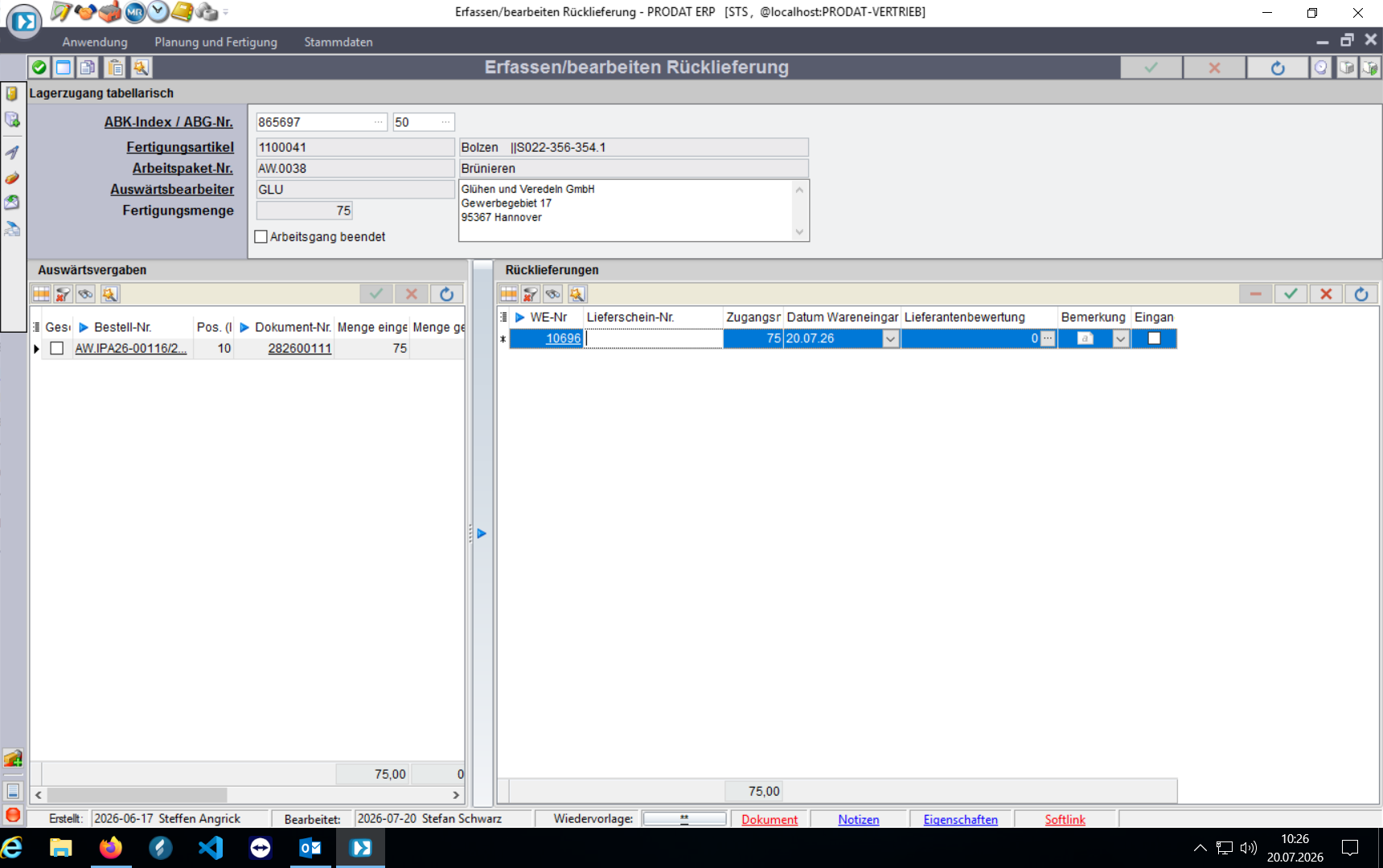This screenshot has width=1383, height=868.
Task: Click search wand icon in Auswärtsvergaben toolbar
Action: (x=110, y=294)
